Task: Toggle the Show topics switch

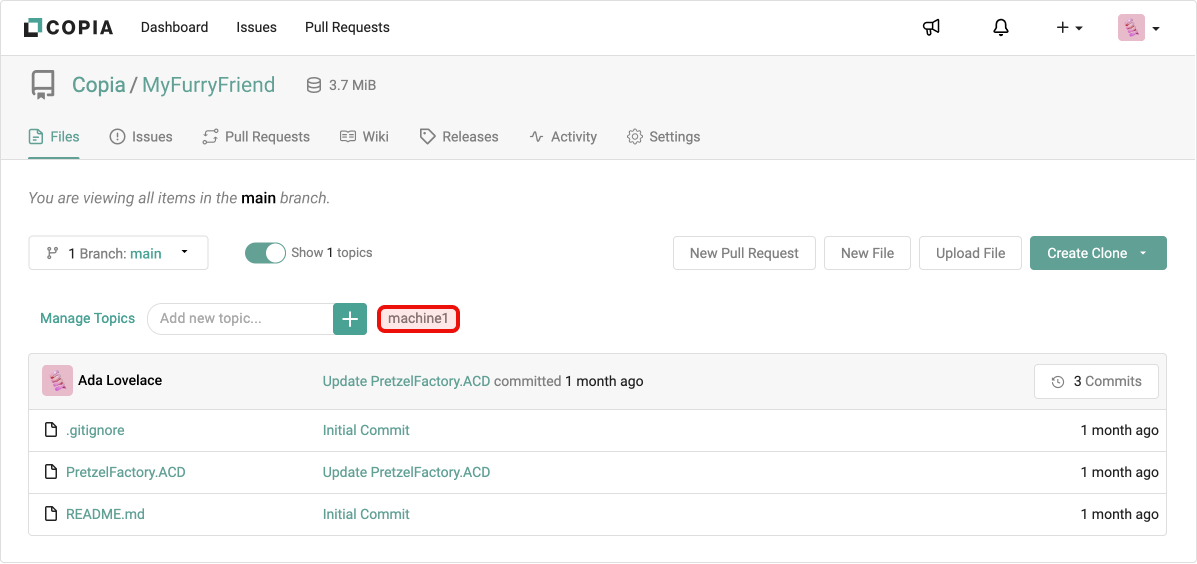Action: (x=265, y=253)
